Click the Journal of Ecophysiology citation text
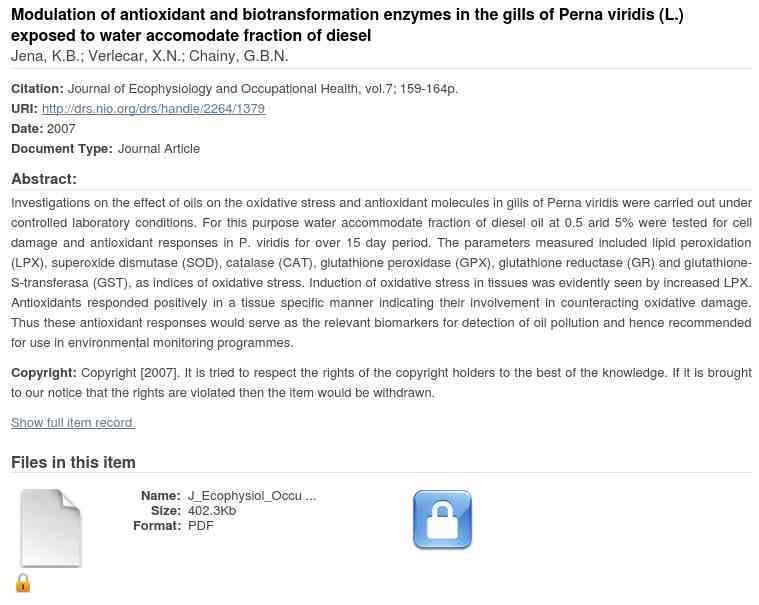Screen dimensions: 759x605 262,89
